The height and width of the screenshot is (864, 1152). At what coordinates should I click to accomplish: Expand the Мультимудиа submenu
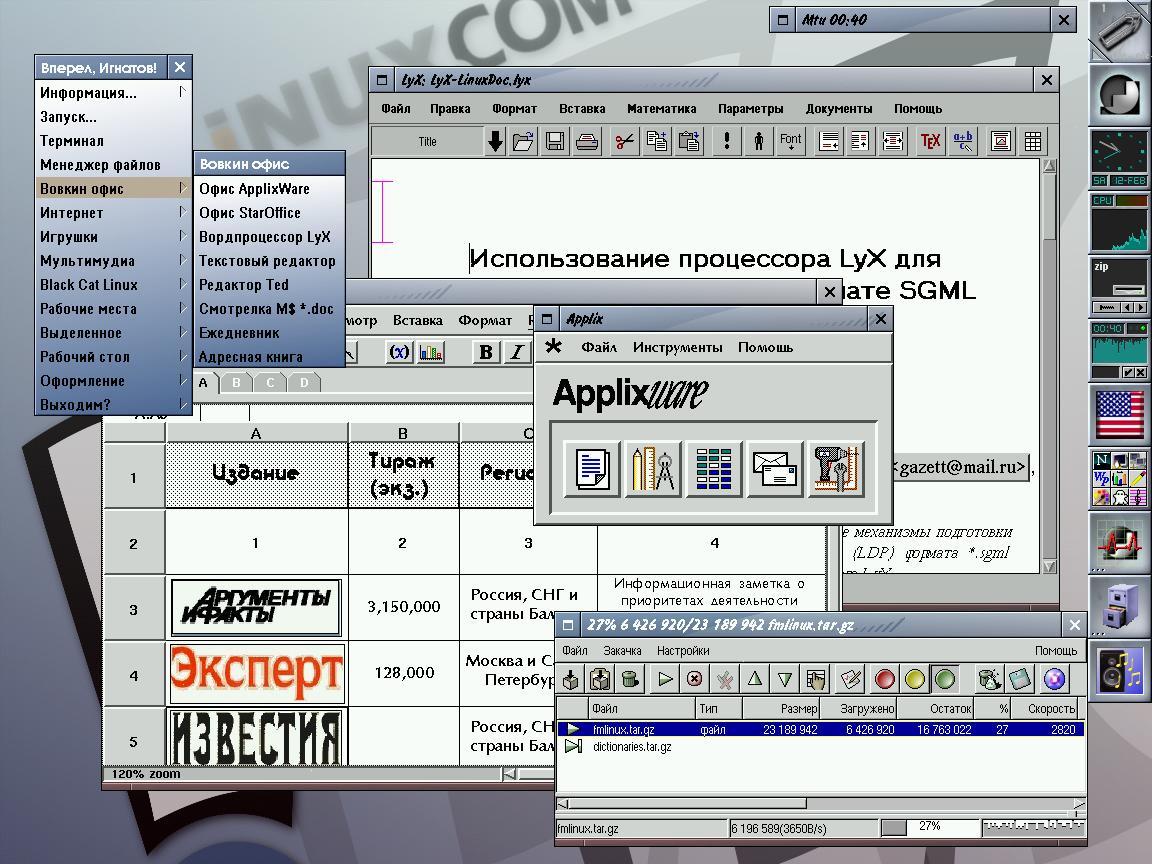[113, 261]
